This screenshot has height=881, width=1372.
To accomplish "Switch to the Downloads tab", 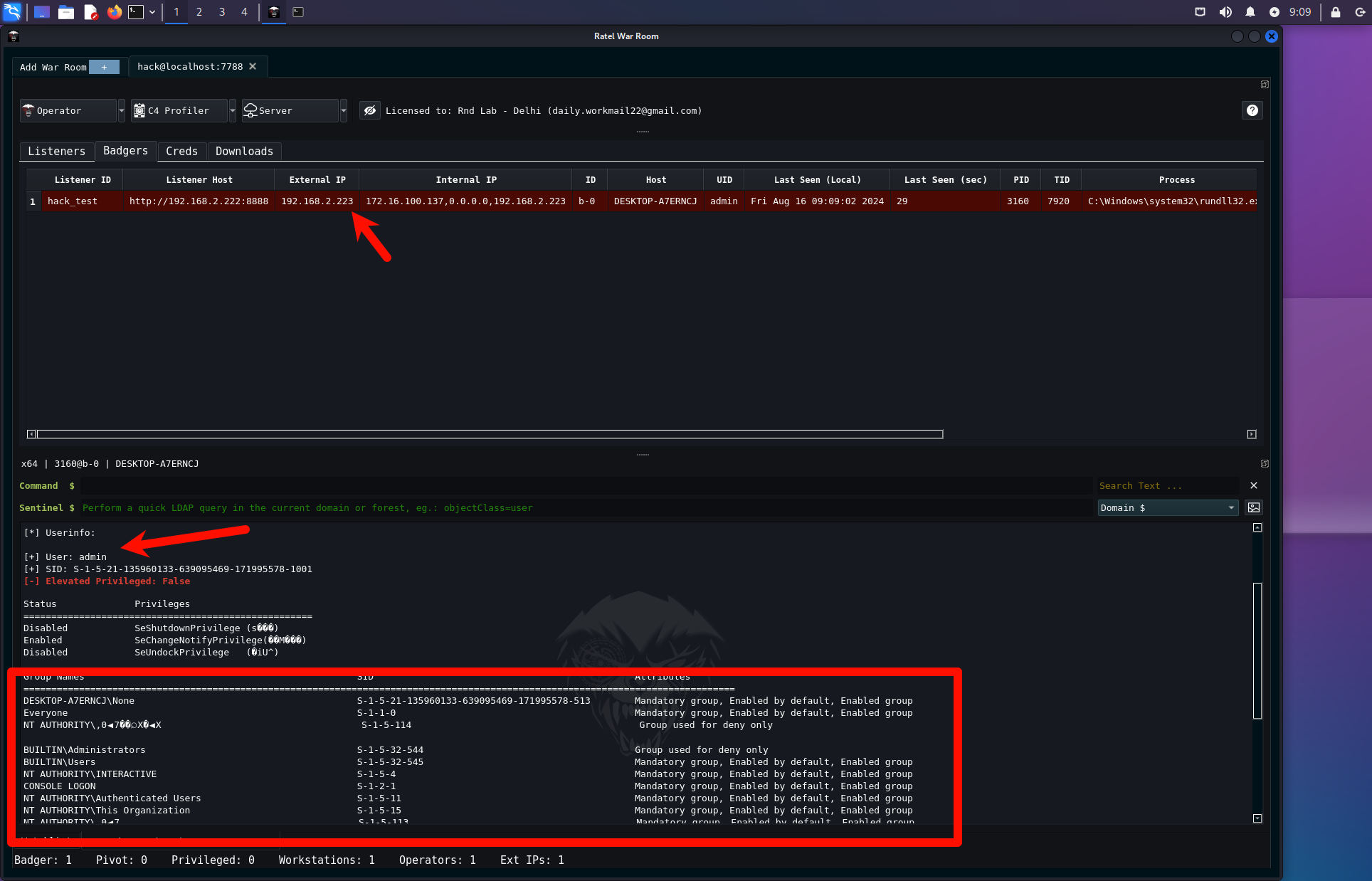I will pyautogui.click(x=244, y=151).
